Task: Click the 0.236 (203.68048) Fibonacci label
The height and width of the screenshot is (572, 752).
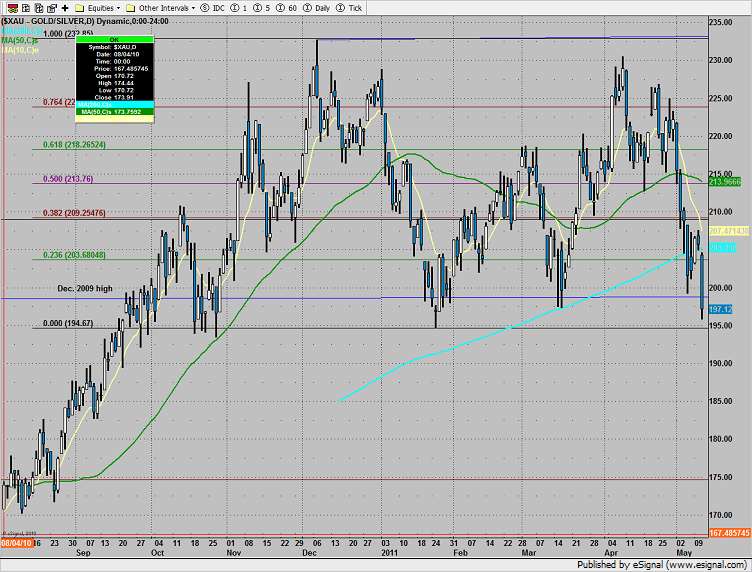Action: point(74,255)
